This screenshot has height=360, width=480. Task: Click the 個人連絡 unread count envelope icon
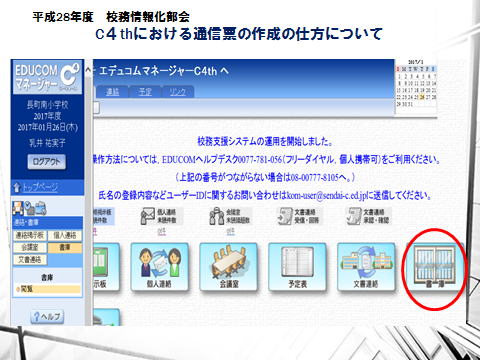[147, 216]
